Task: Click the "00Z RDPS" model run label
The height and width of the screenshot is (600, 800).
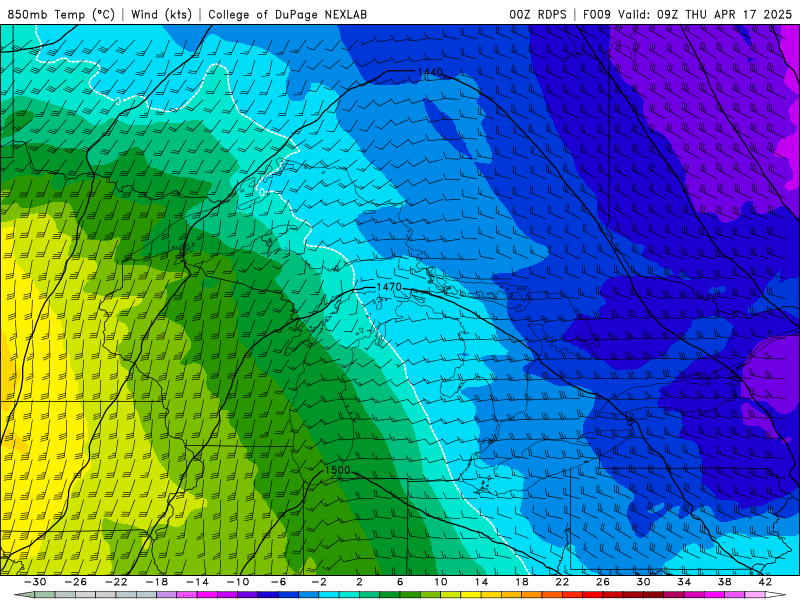Action: point(538,14)
